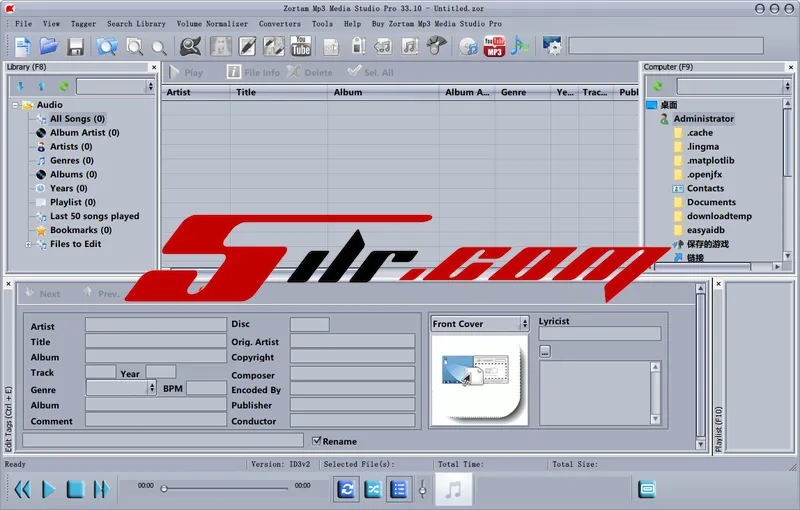The height and width of the screenshot is (510, 800).
Task: Toggle shuffle playback button
Action: [373, 490]
